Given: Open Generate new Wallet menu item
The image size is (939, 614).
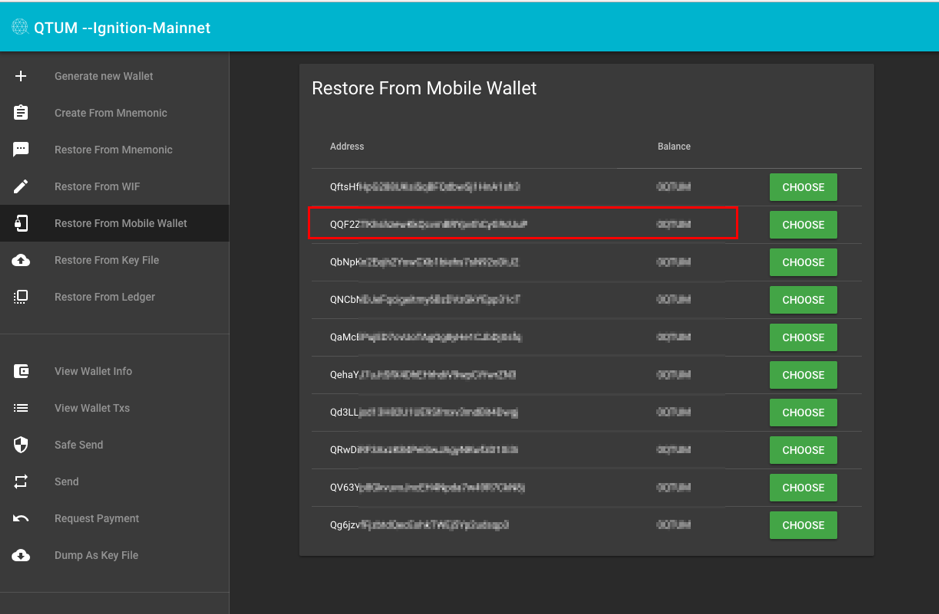Looking at the screenshot, I should pos(104,76).
